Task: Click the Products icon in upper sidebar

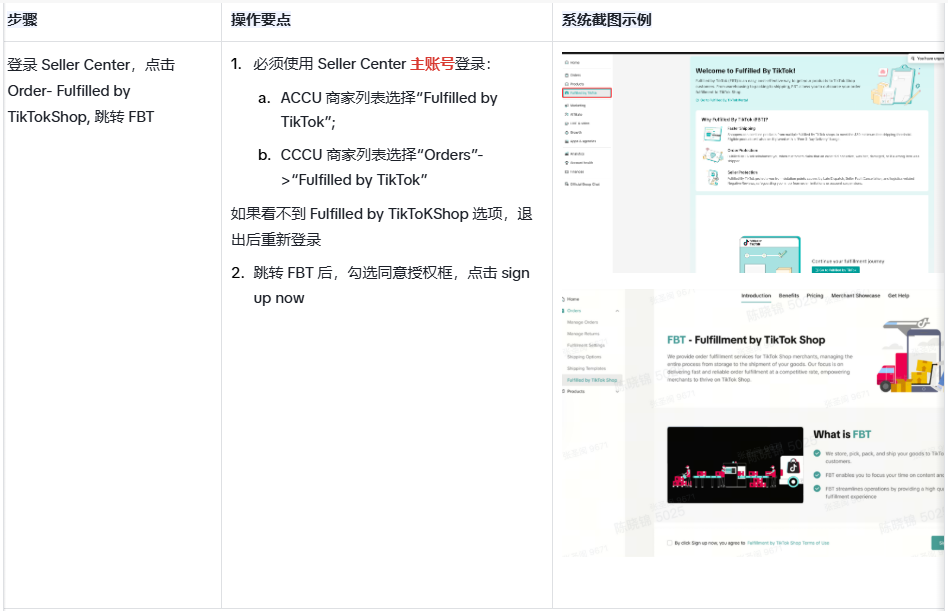Action: pos(567,84)
